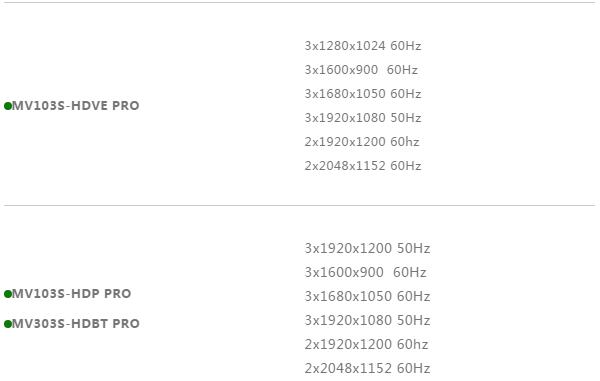Select the first 3x1920x1080 50Hz entry
The height and width of the screenshot is (381, 600).
pos(363,118)
